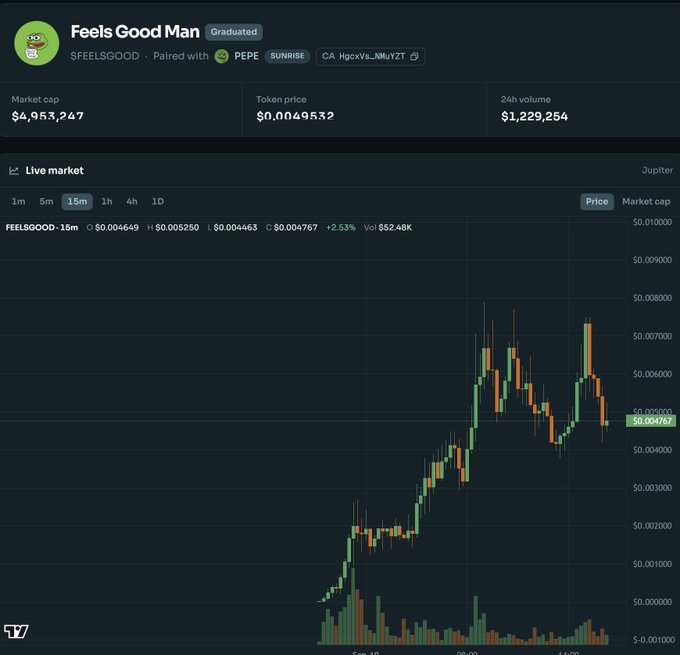Click the Live market heading
The width and height of the screenshot is (680, 655).
click(55, 170)
